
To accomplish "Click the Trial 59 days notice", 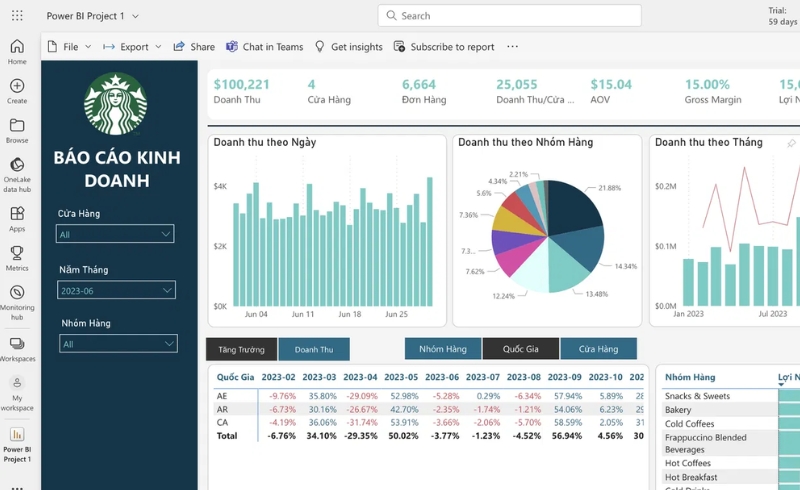I will coord(782,16).
